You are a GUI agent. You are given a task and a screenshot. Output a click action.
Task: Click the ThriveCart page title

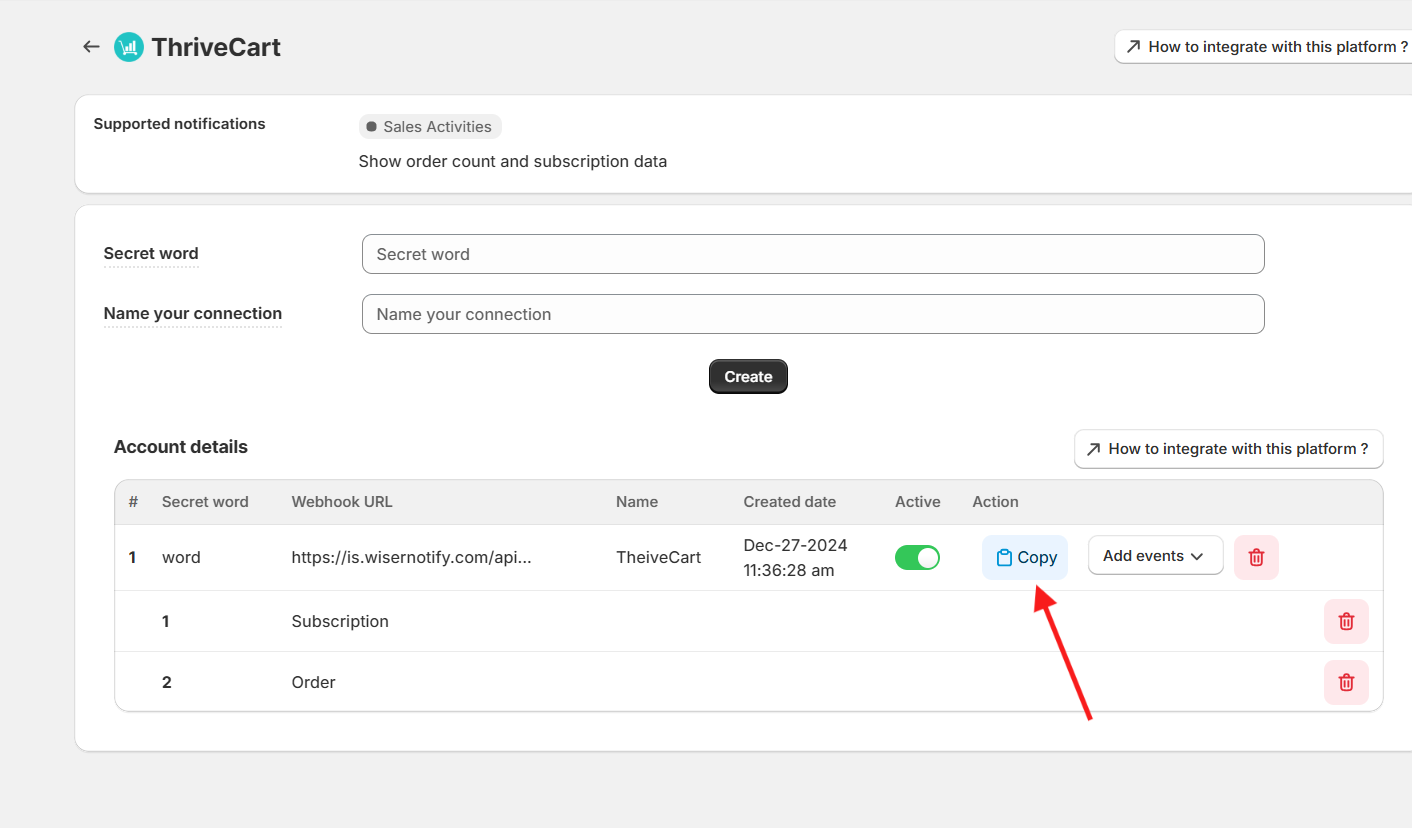click(216, 47)
